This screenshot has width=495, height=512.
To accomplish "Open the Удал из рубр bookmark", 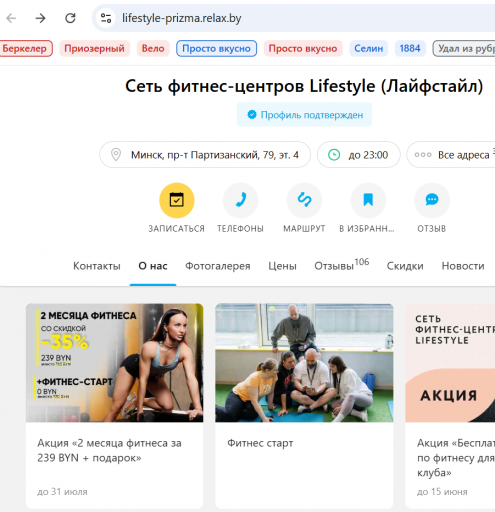I will pos(464,49).
